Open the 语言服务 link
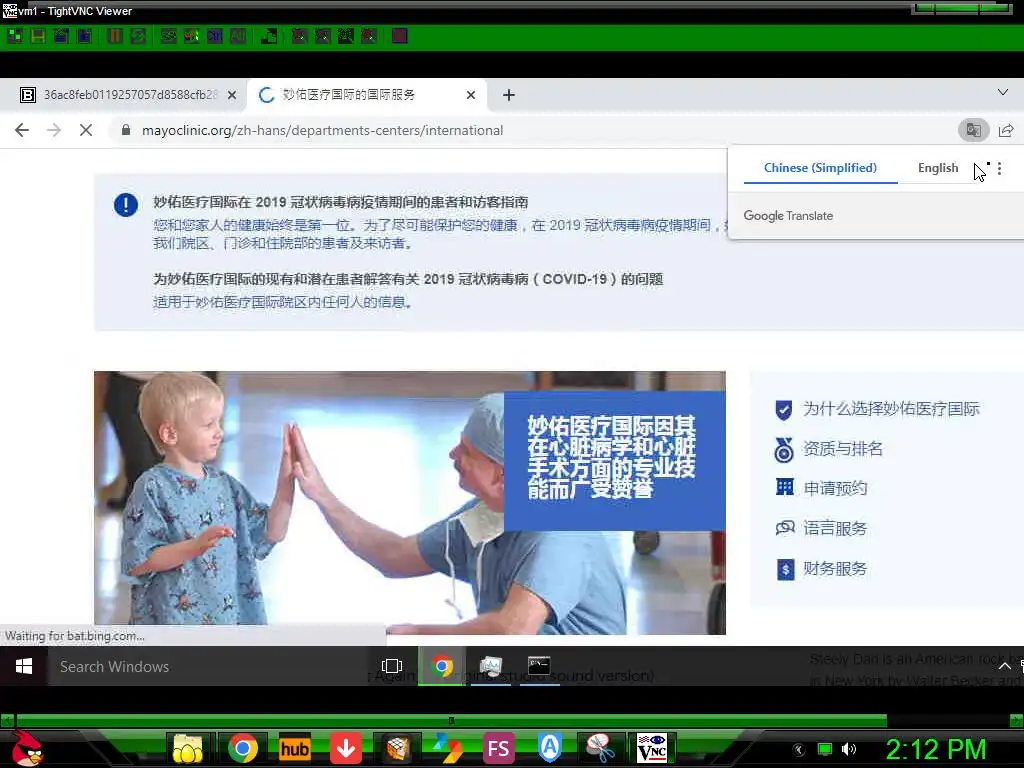Screen dimensions: 1024x768 835,528
